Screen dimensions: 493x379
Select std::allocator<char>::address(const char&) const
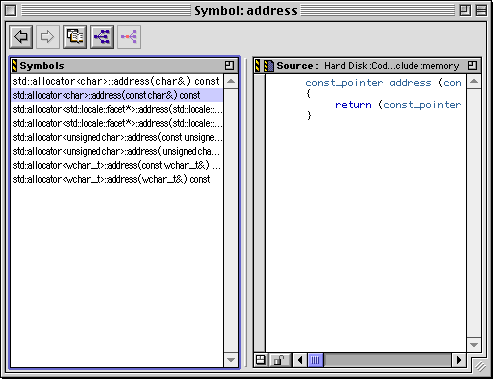click(117, 95)
